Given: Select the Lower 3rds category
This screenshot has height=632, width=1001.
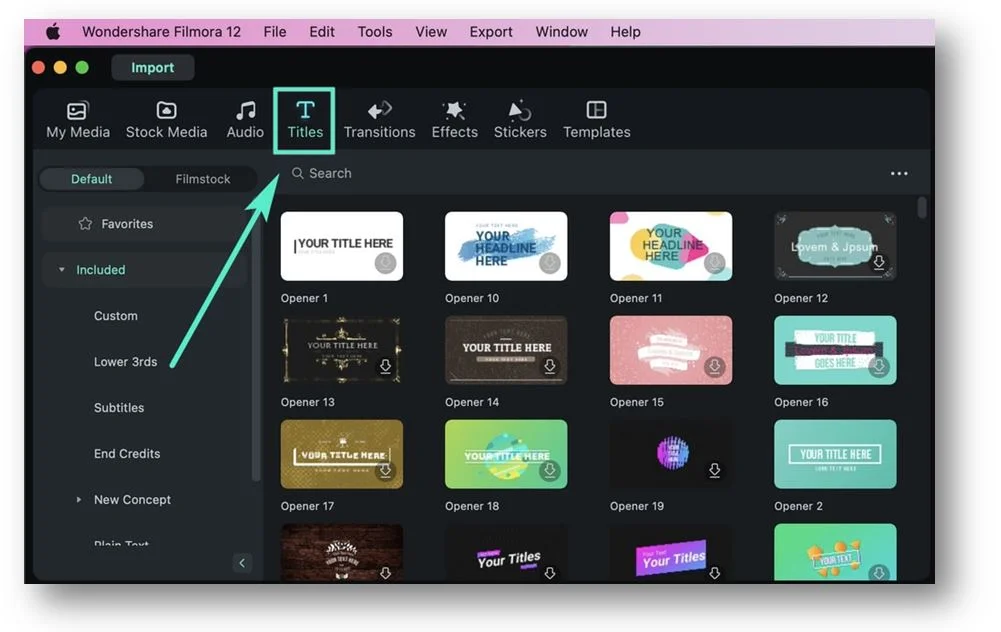Looking at the screenshot, I should point(125,361).
